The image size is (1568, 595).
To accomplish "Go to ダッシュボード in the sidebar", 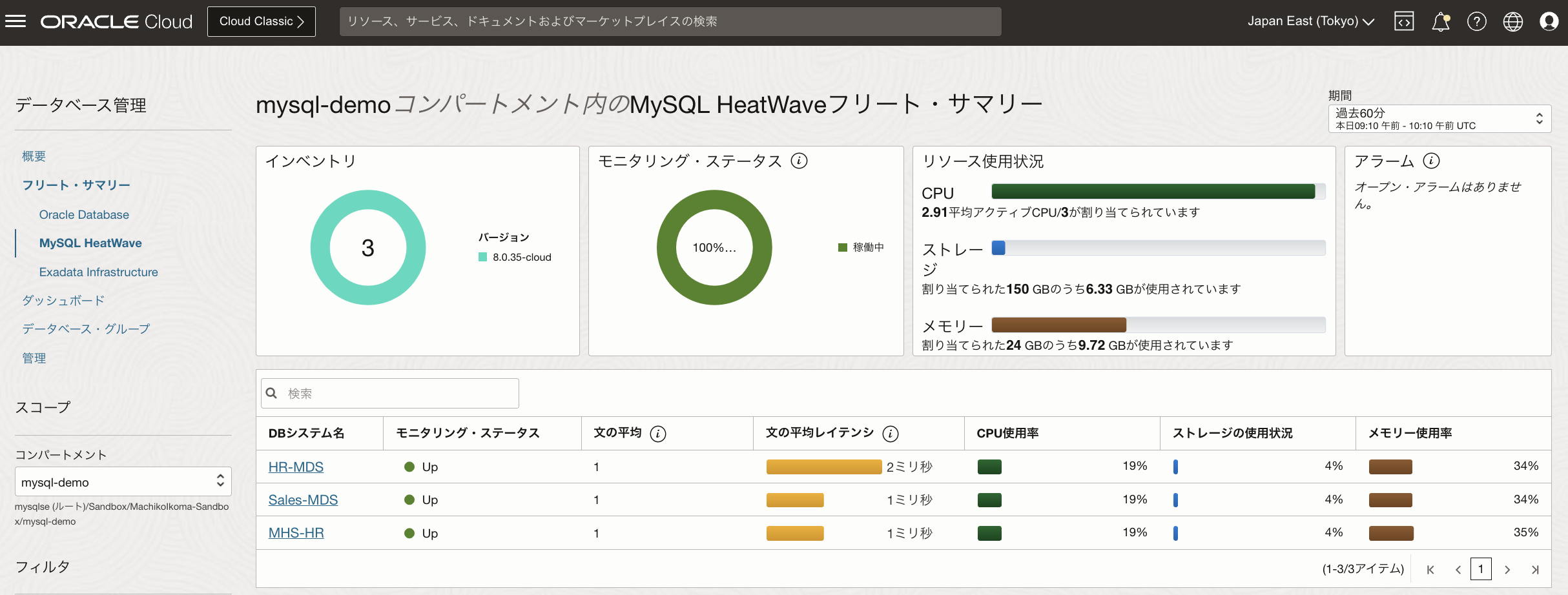I will pyautogui.click(x=63, y=301).
